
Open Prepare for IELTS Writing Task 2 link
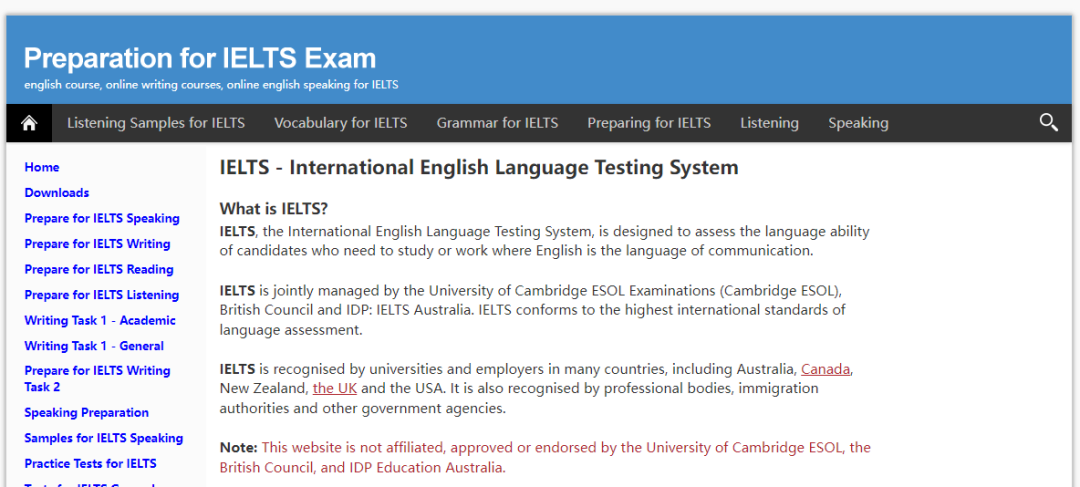(97, 379)
